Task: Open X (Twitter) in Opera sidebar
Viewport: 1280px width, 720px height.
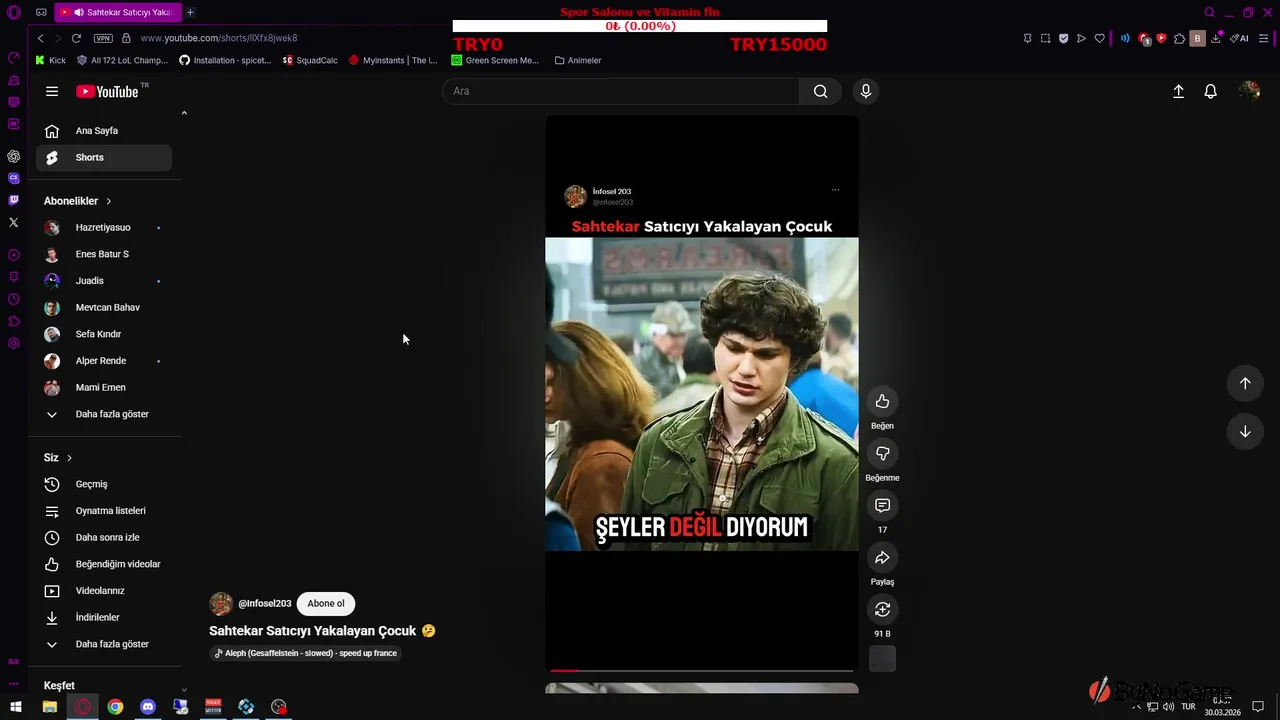Action: click(13, 222)
